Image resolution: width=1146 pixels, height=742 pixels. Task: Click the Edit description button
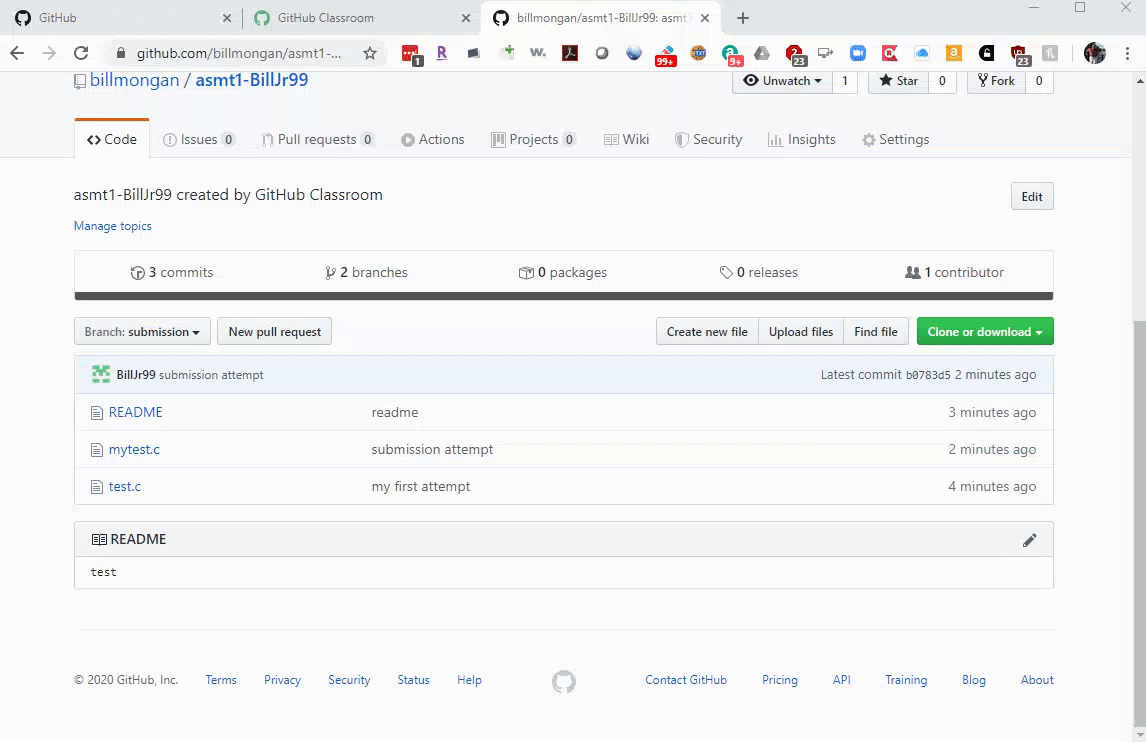1032,197
